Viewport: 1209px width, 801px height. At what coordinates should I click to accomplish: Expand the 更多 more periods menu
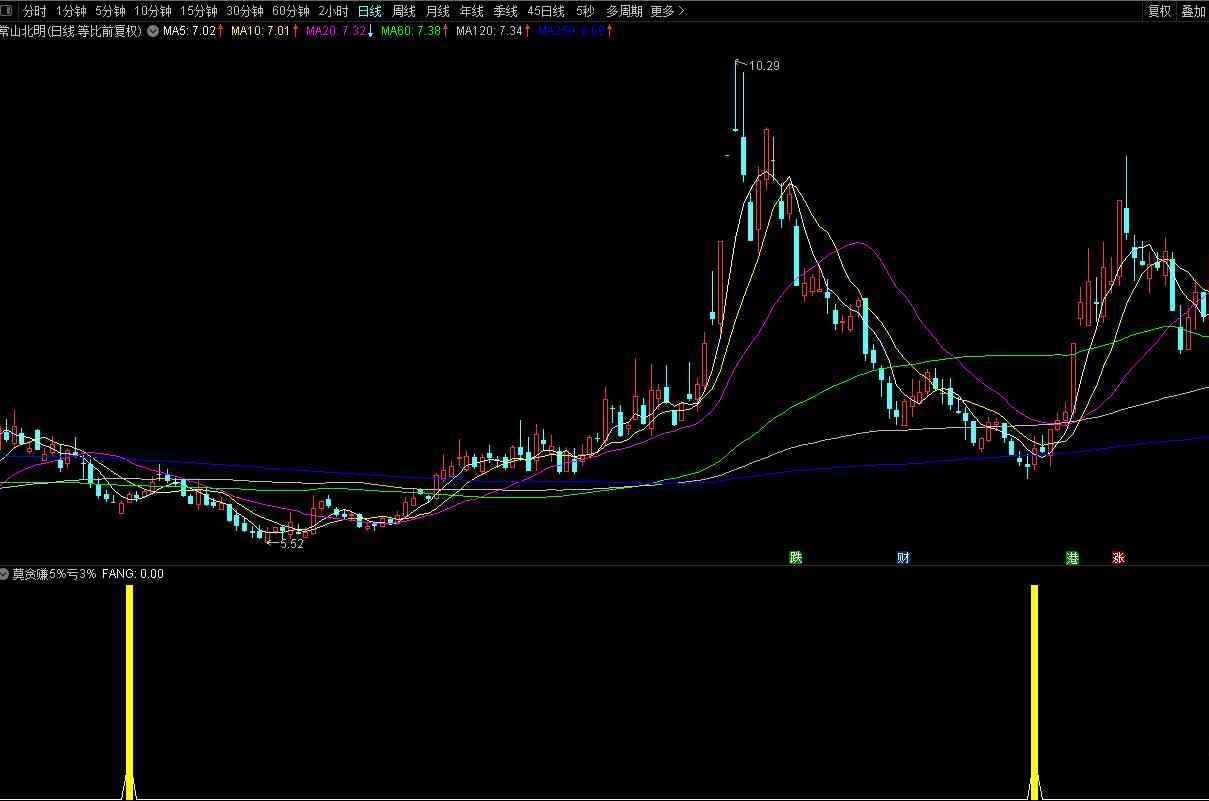click(x=667, y=11)
